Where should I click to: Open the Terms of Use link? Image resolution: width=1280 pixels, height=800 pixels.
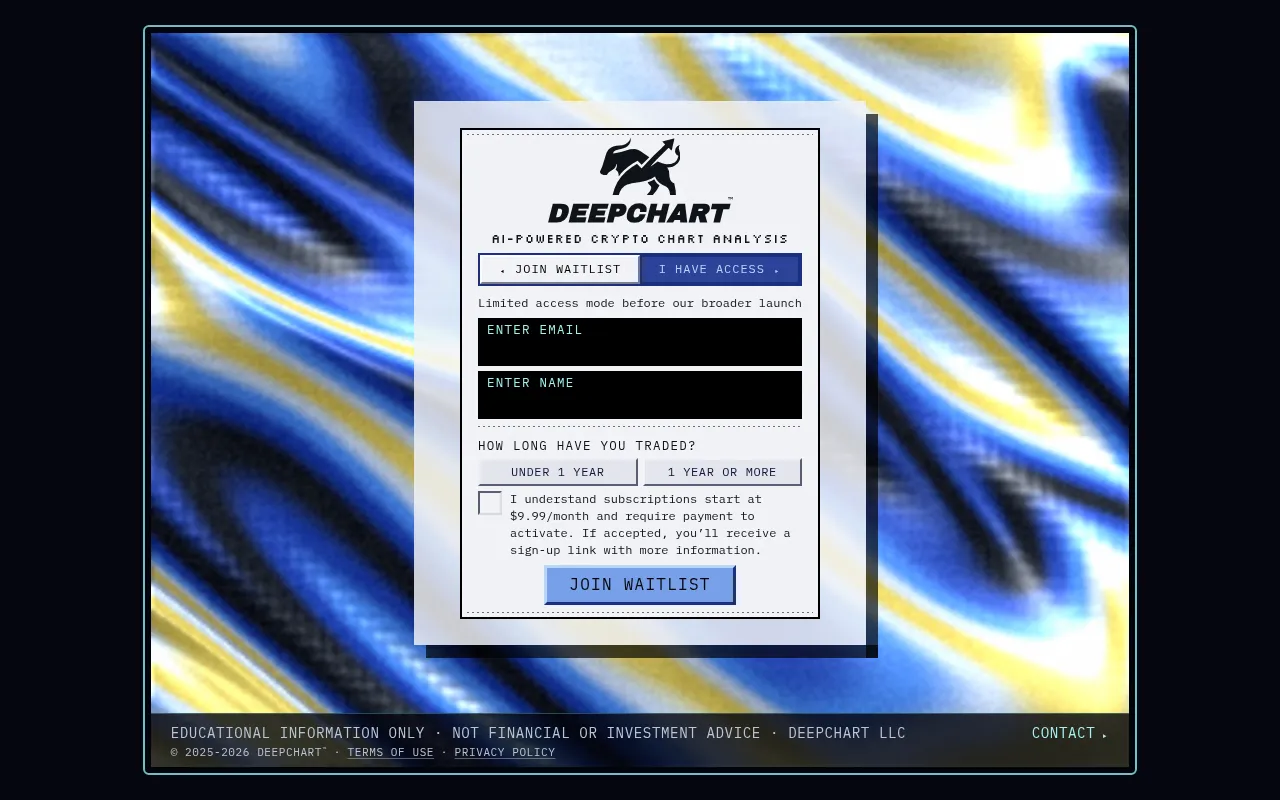click(390, 752)
